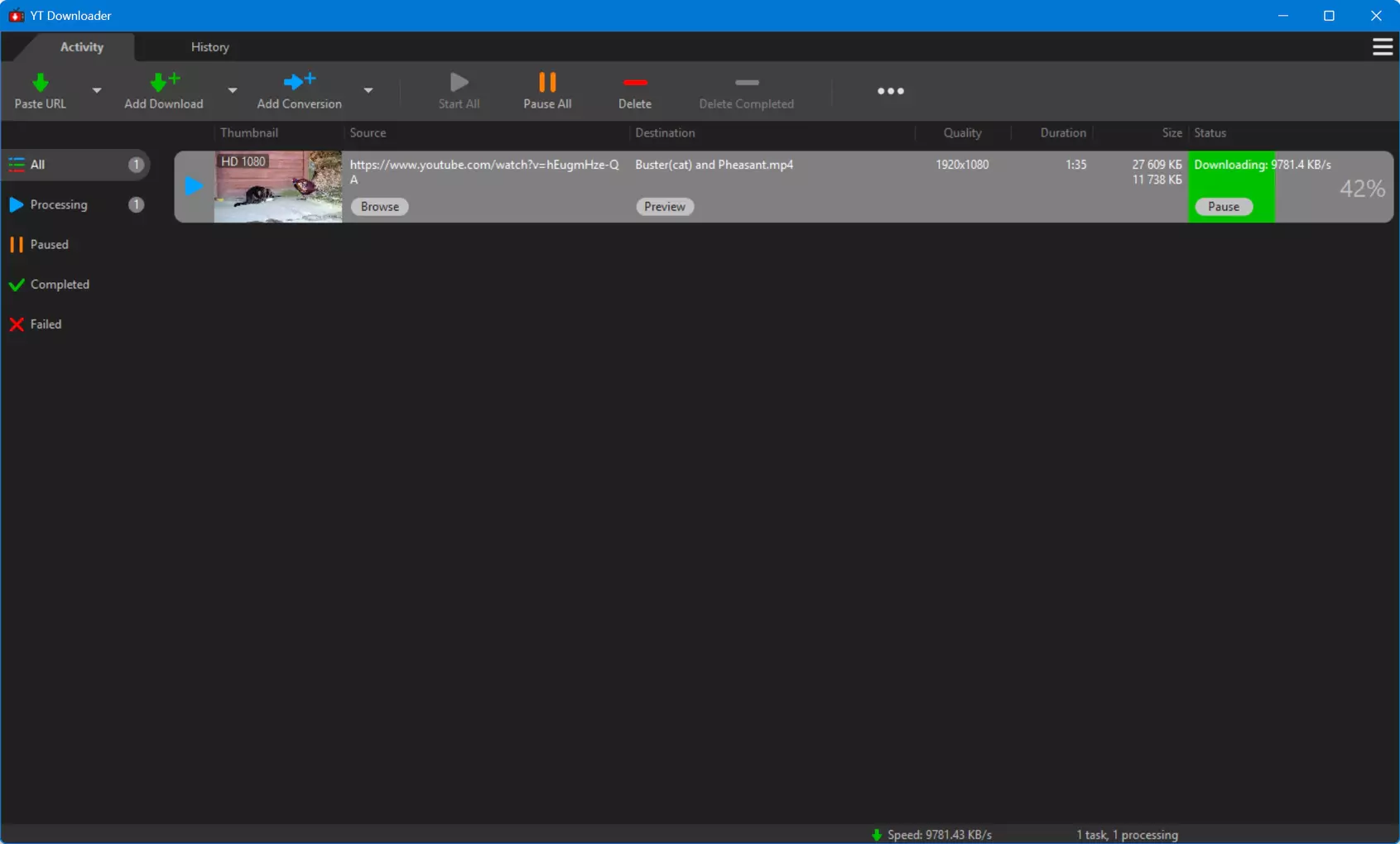Expand the Add Conversion dropdown arrow
Screen dimensions: 1400x844
(368, 90)
